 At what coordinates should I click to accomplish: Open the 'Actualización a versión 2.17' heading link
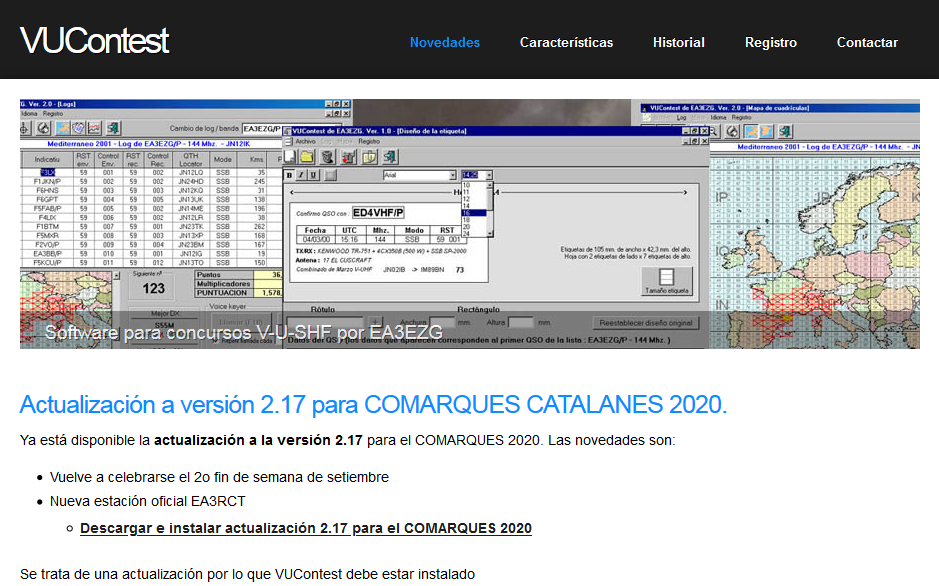pos(373,405)
